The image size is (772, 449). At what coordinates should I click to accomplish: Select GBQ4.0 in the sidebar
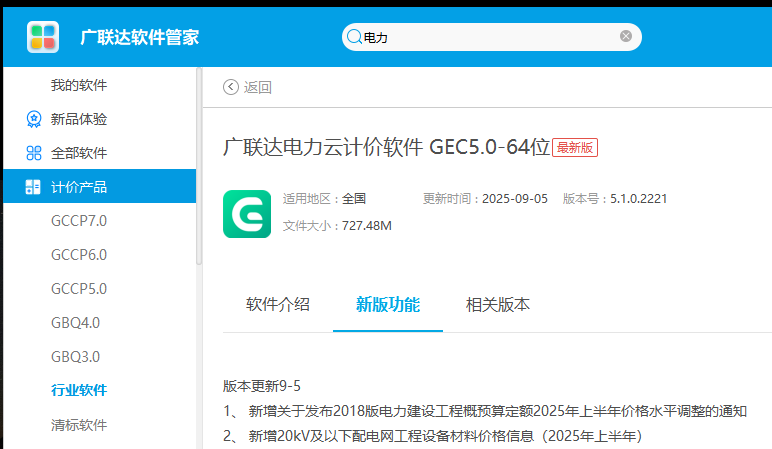click(x=75, y=323)
